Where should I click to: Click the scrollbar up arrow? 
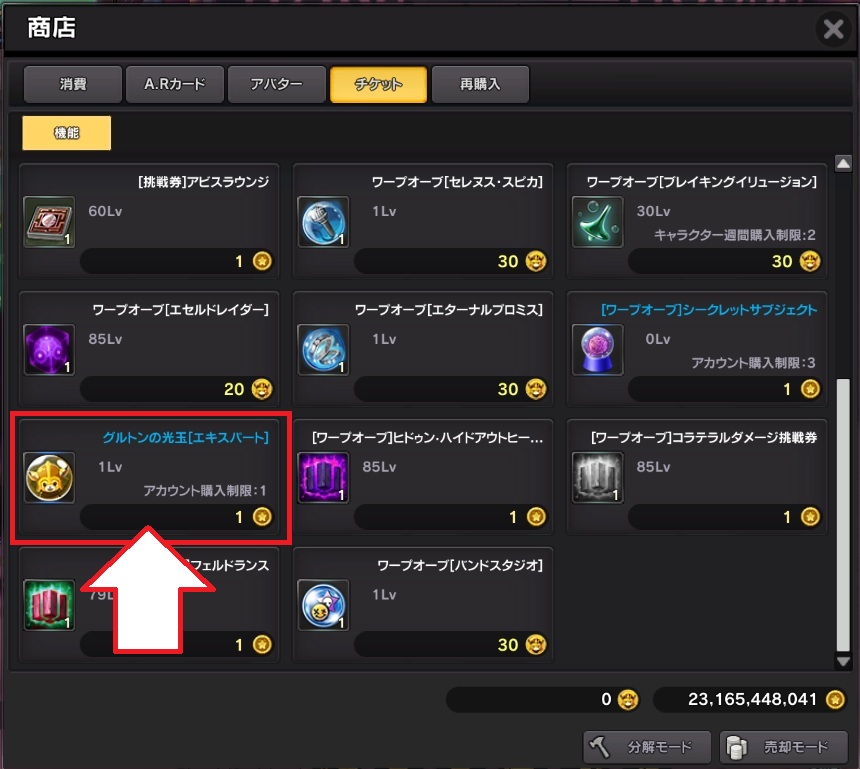coord(843,163)
